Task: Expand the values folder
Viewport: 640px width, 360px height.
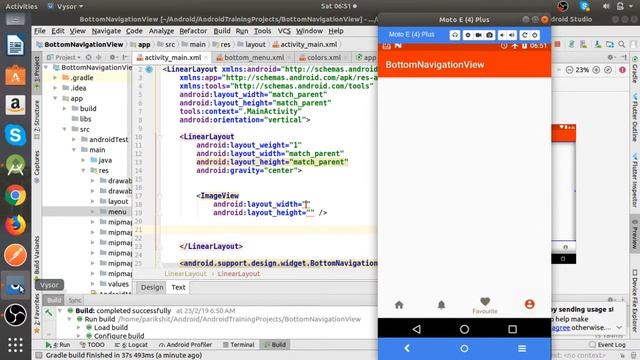Action: pyautogui.click(x=93, y=284)
